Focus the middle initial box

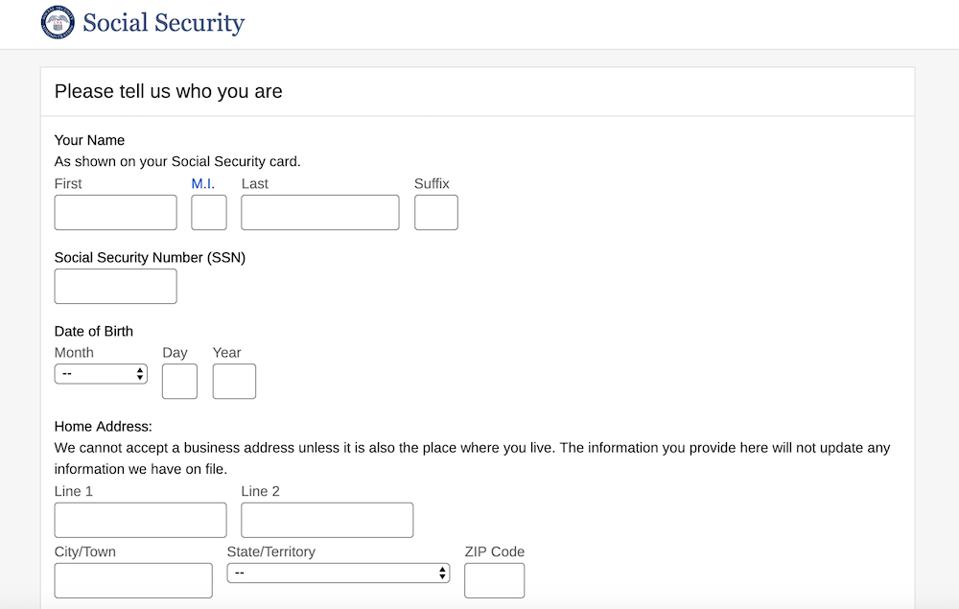point(209,212)
